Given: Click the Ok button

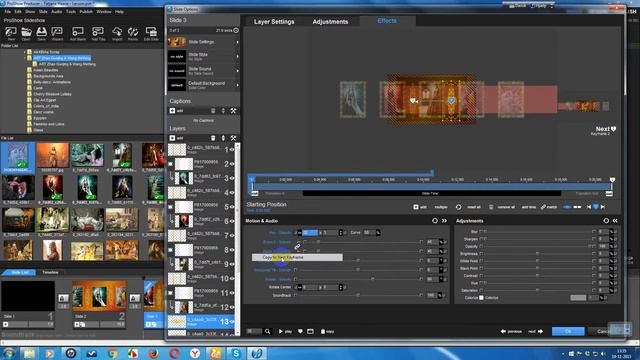Looking at the screenshot, I should tap(568, 331).
